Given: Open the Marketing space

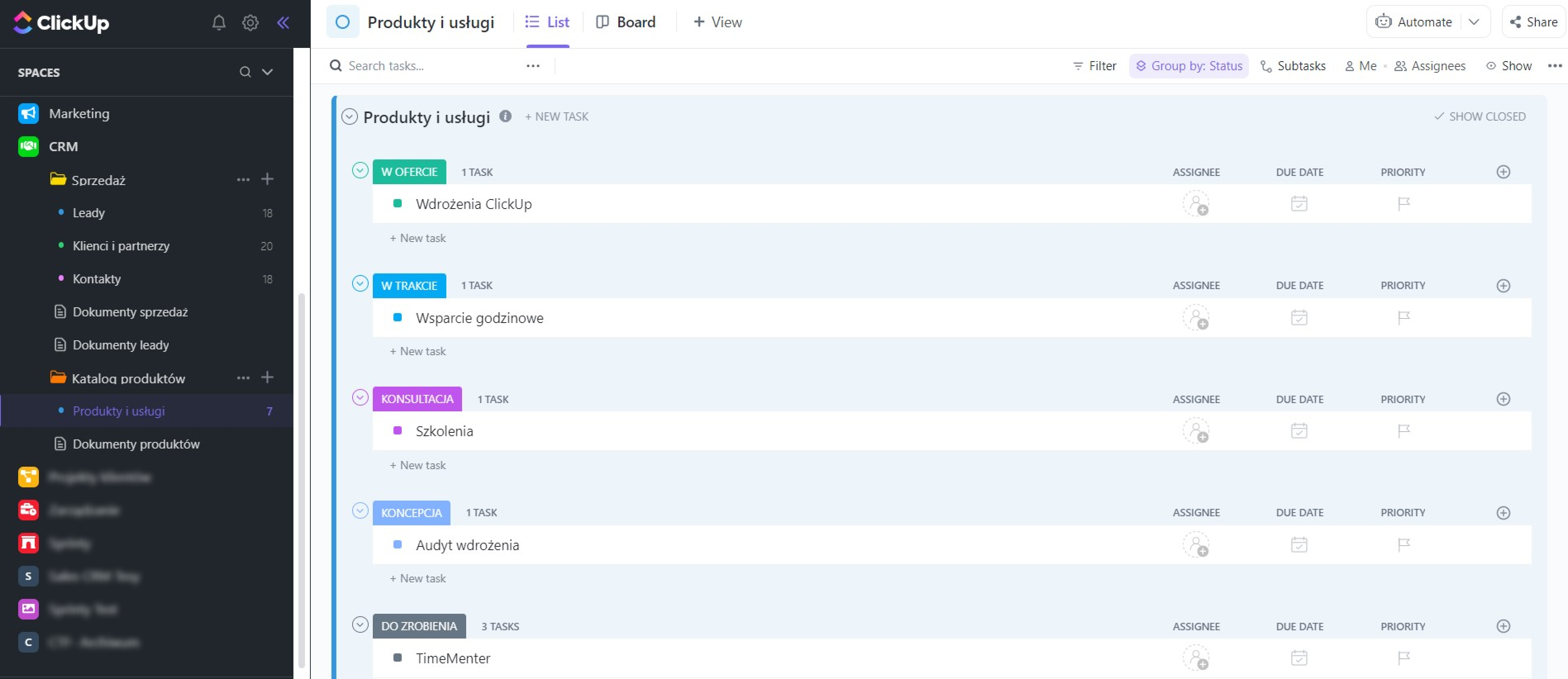Looking at the screenshot, I should coord(79,113).
